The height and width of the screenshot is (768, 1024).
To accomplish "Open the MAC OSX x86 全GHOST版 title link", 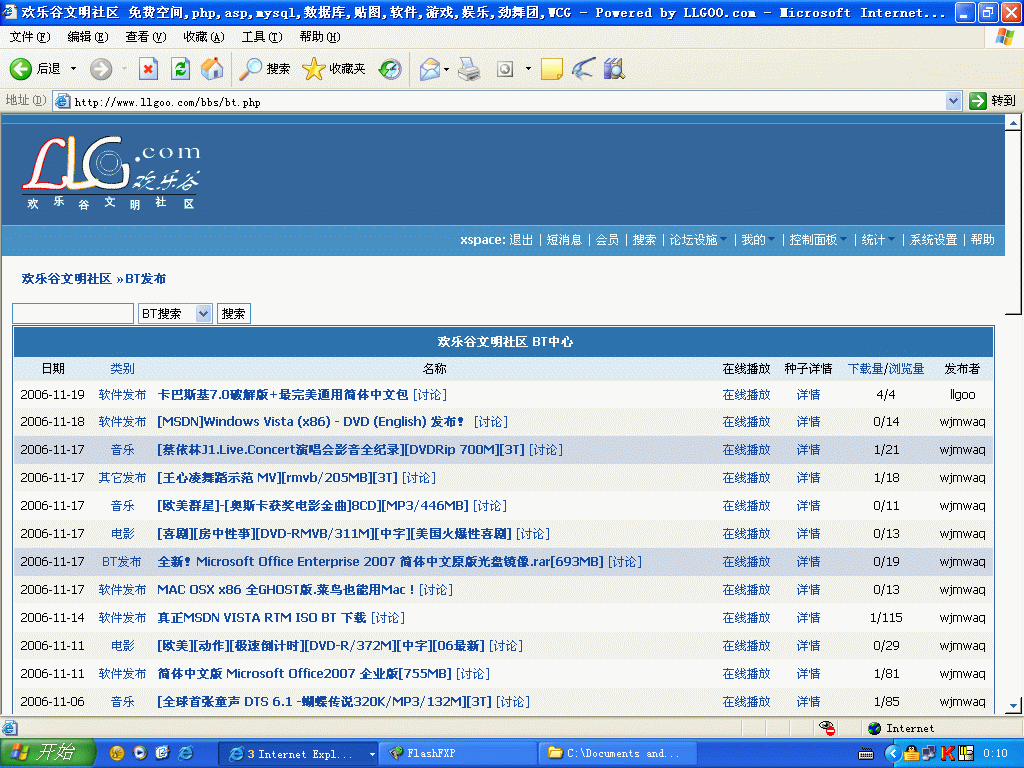I will [x=285, y=590].
